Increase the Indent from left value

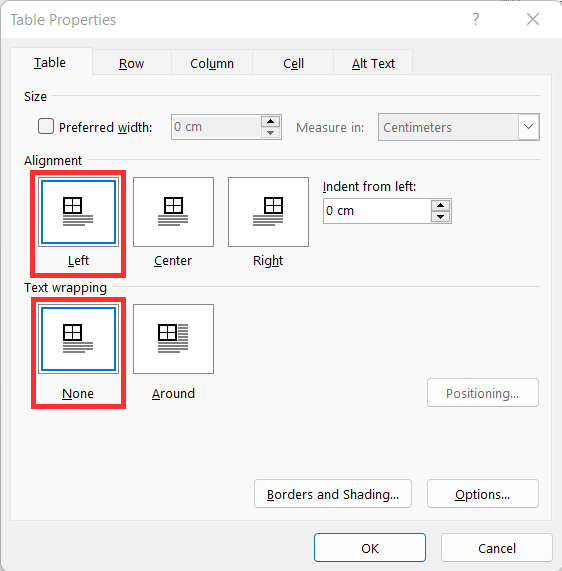pyautogui.click(x=441, y=205)
